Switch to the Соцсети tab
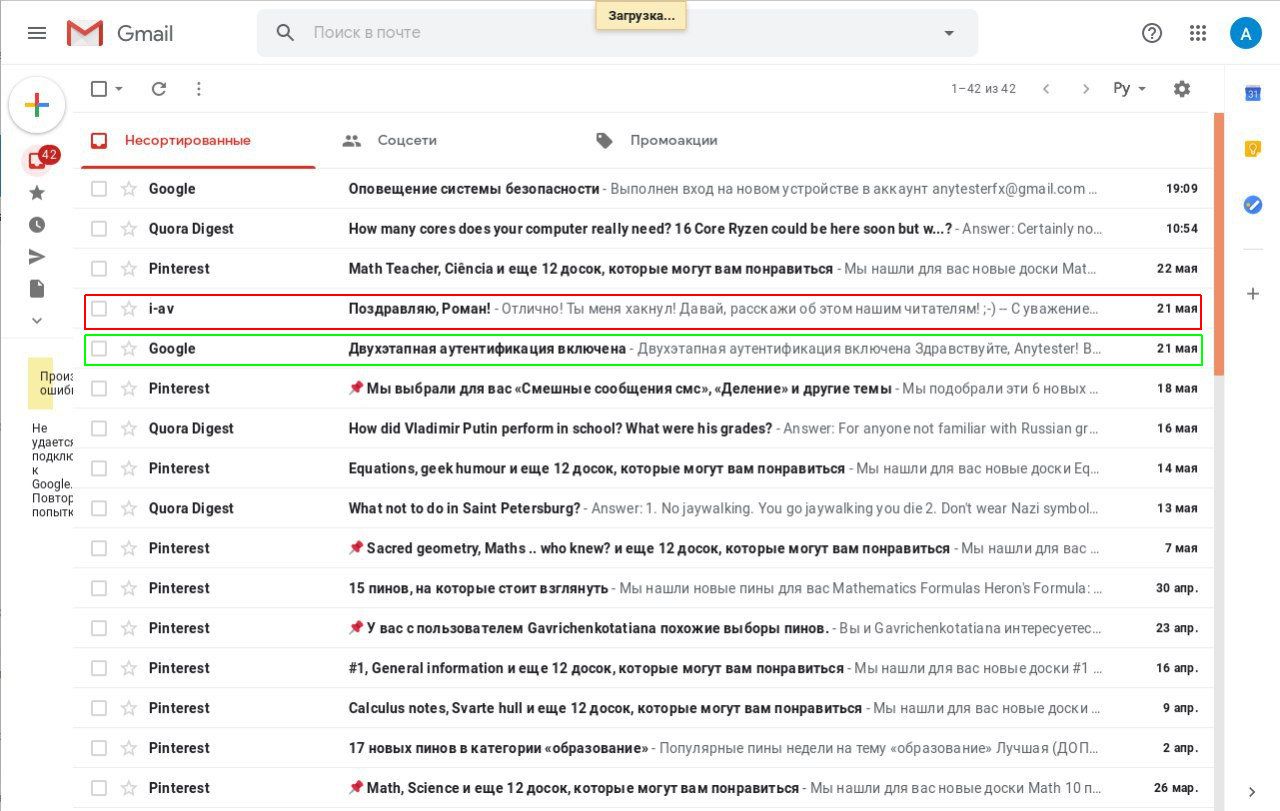Image resolution: width=1280 pixels, height=811 pixels. click(390, 141)
